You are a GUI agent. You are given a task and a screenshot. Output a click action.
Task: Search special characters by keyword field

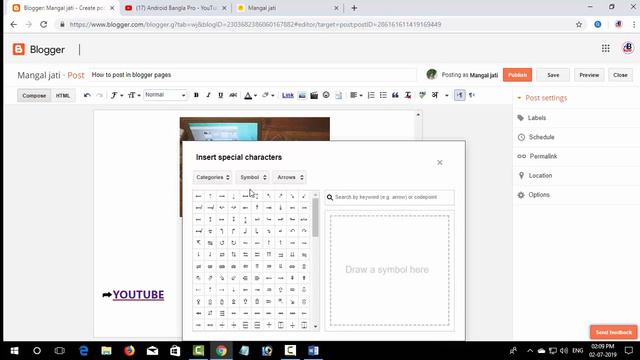coord(390,197)
